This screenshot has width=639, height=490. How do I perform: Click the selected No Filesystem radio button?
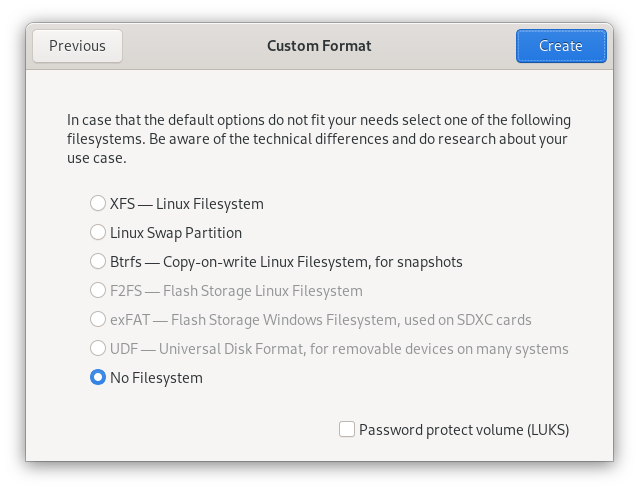point(98,378)
